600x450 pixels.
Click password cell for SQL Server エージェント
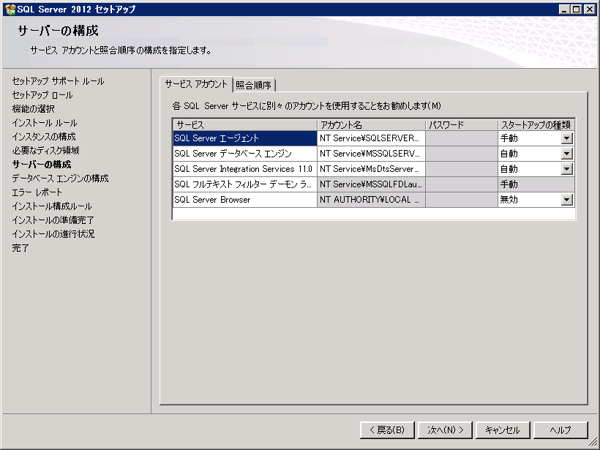(461, 138)
